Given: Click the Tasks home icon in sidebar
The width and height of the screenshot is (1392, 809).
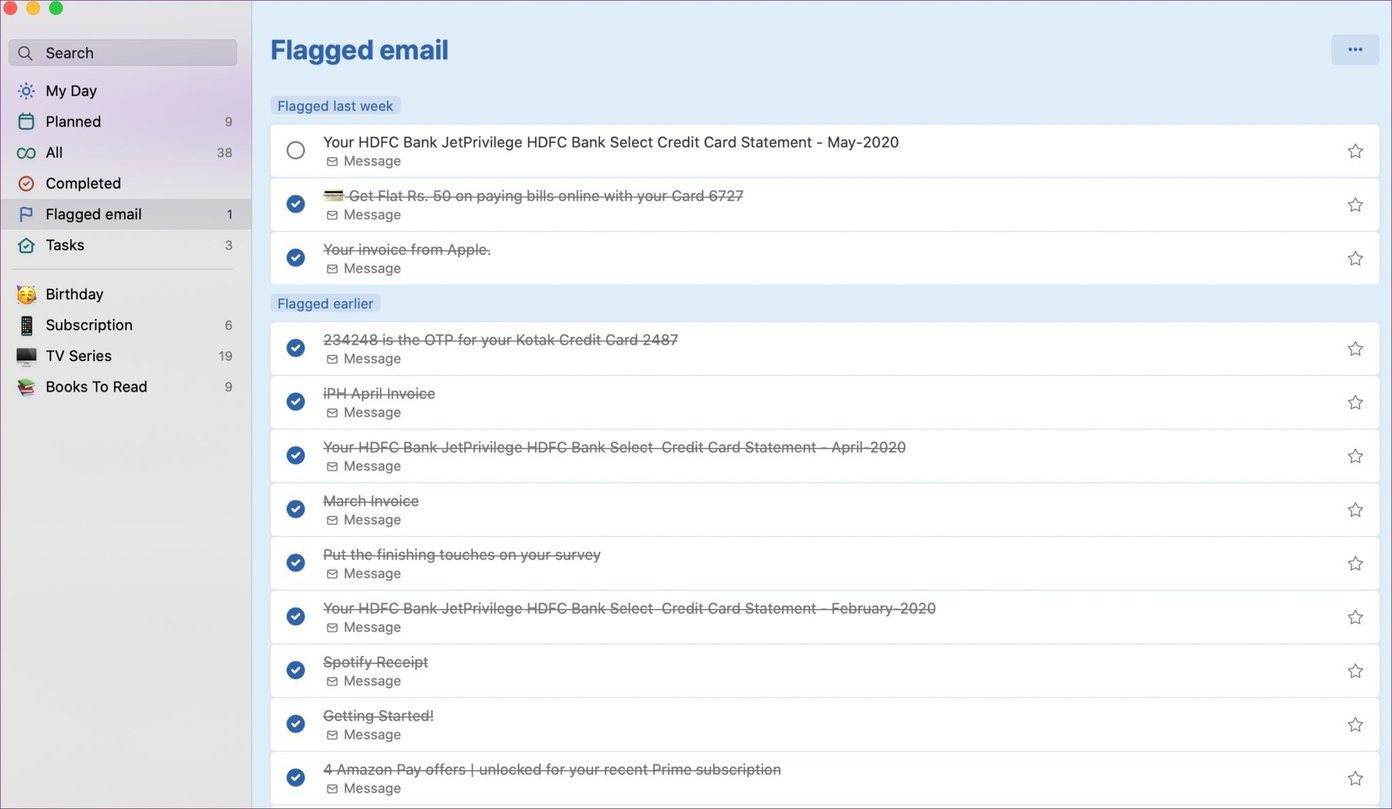Looking at the screenshot, I should 26,245.
